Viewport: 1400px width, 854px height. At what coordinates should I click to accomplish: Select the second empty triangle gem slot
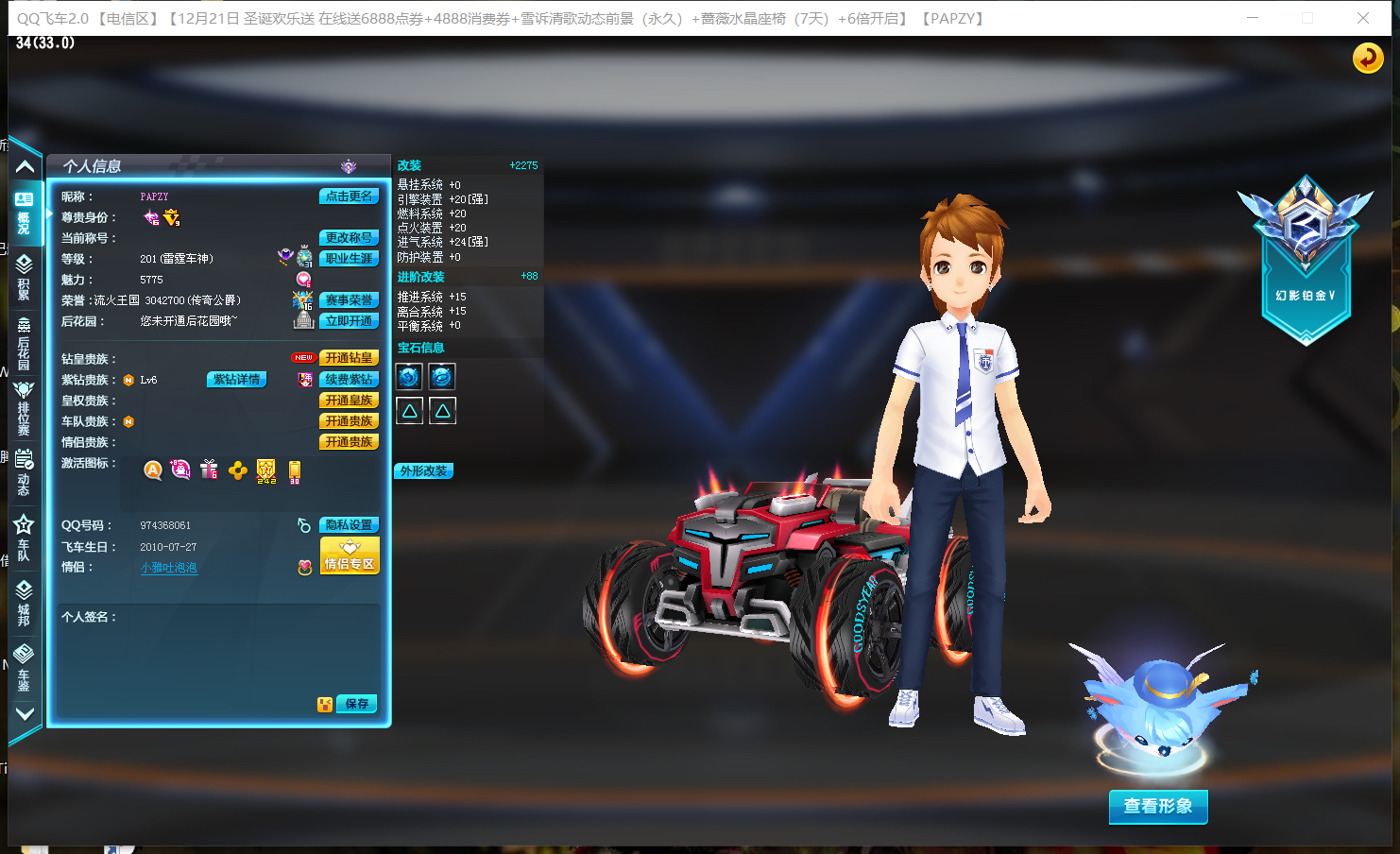[442, 411]
